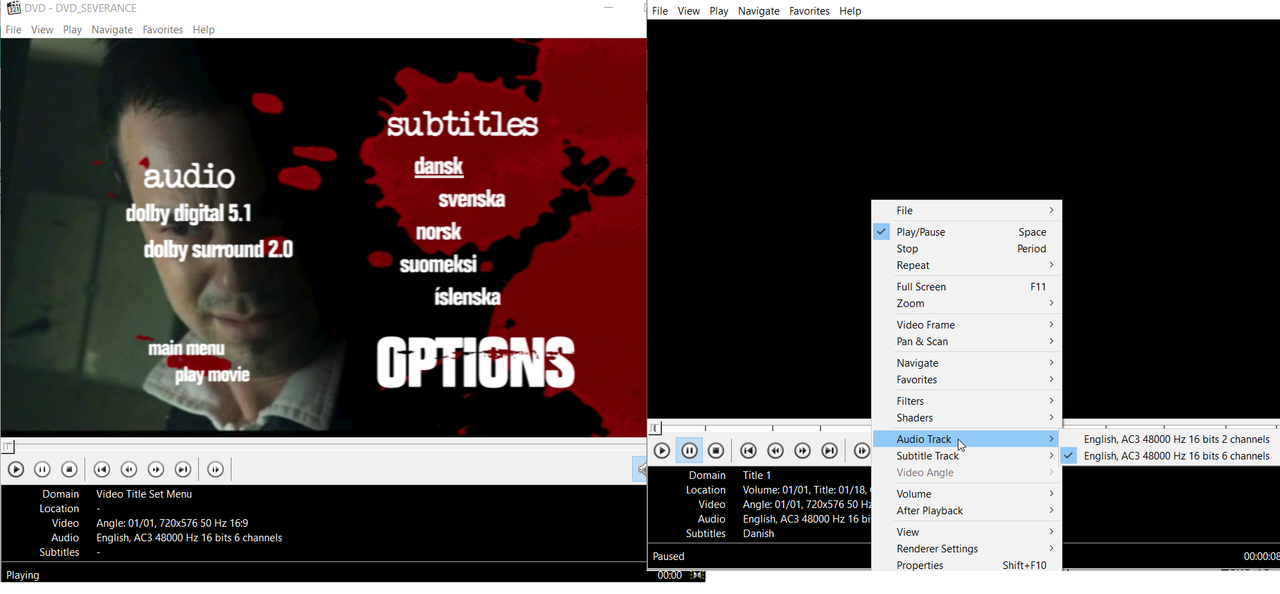The image size is (1280, 594).
Task: Select dolby digital 5.1 on DVD menu
Action: pos(189,214)
